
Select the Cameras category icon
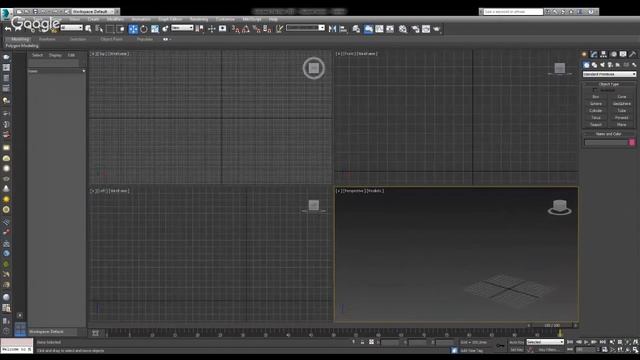pos(610,65)
